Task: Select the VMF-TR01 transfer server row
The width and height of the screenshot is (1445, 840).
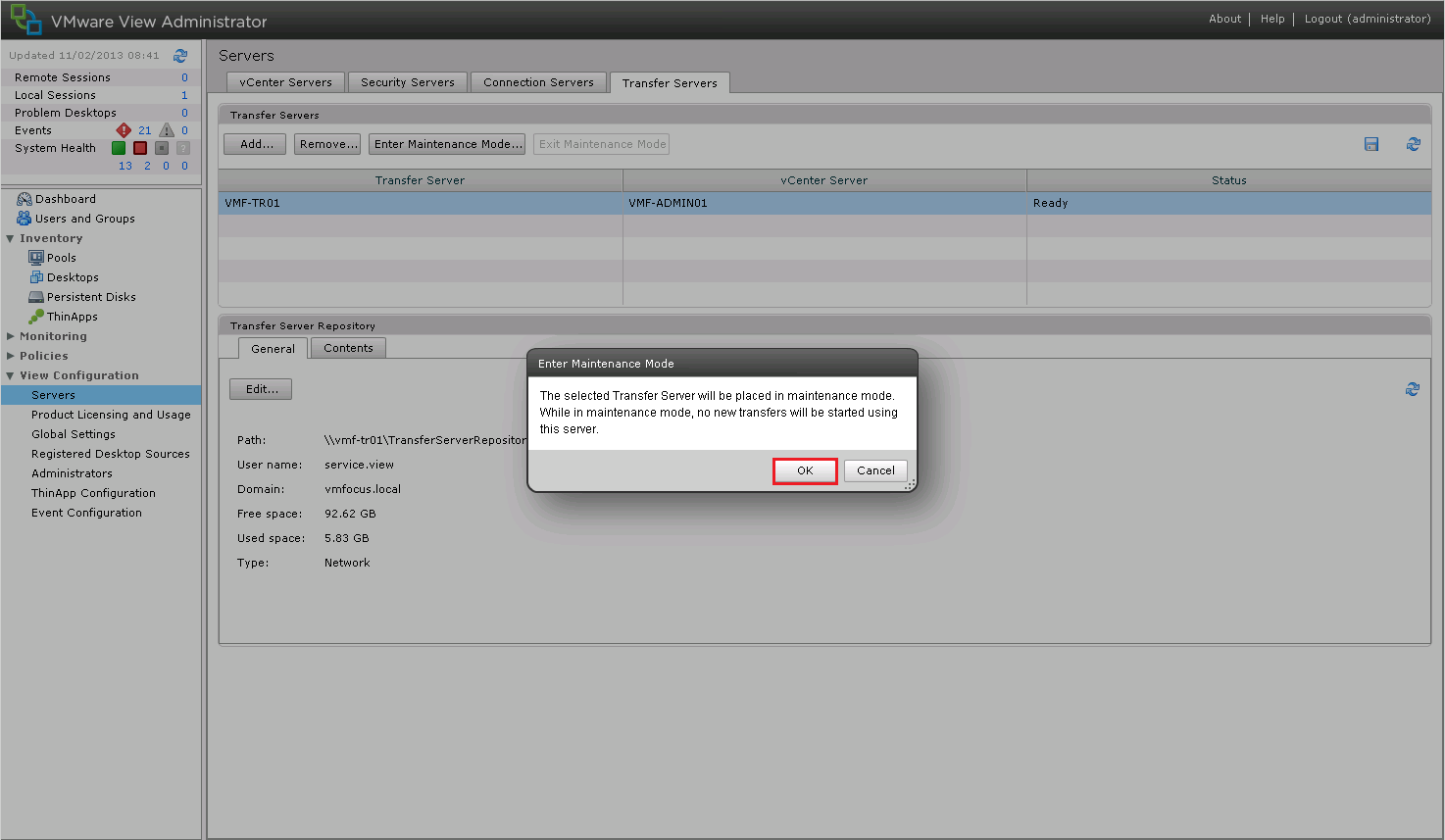Action: pos(420,203)
